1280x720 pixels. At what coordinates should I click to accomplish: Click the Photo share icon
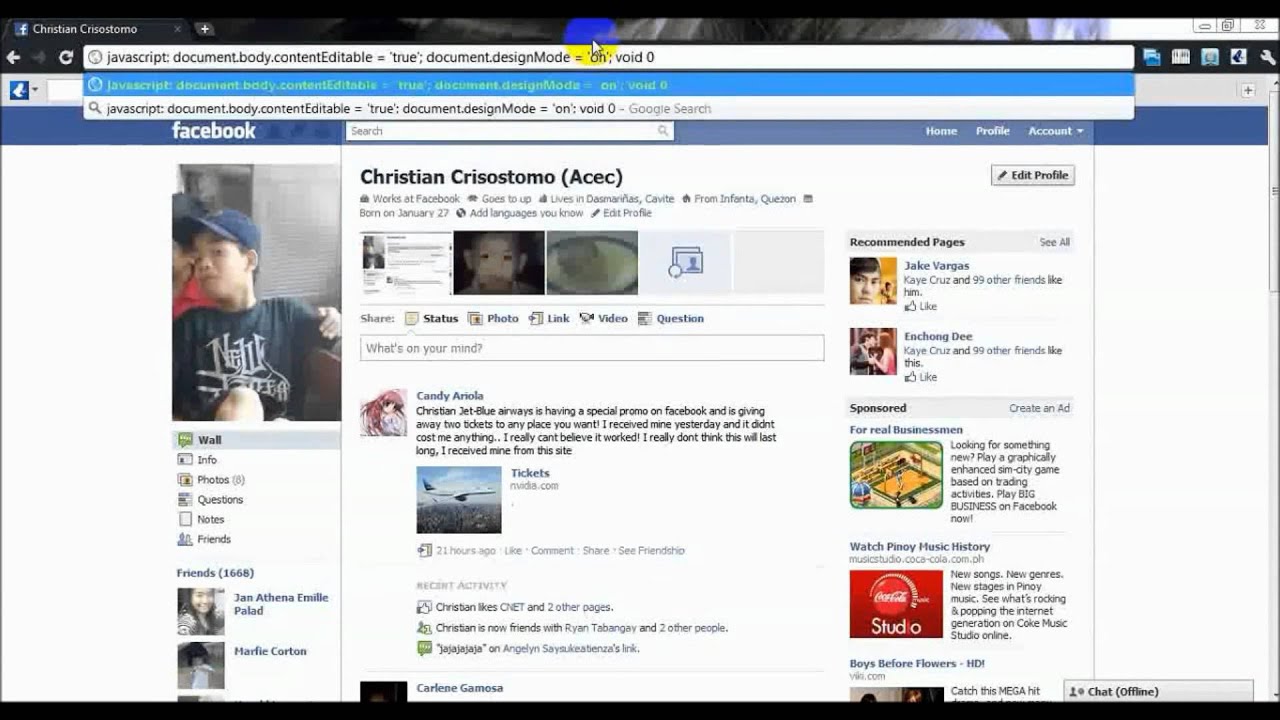tap(475, 319)
